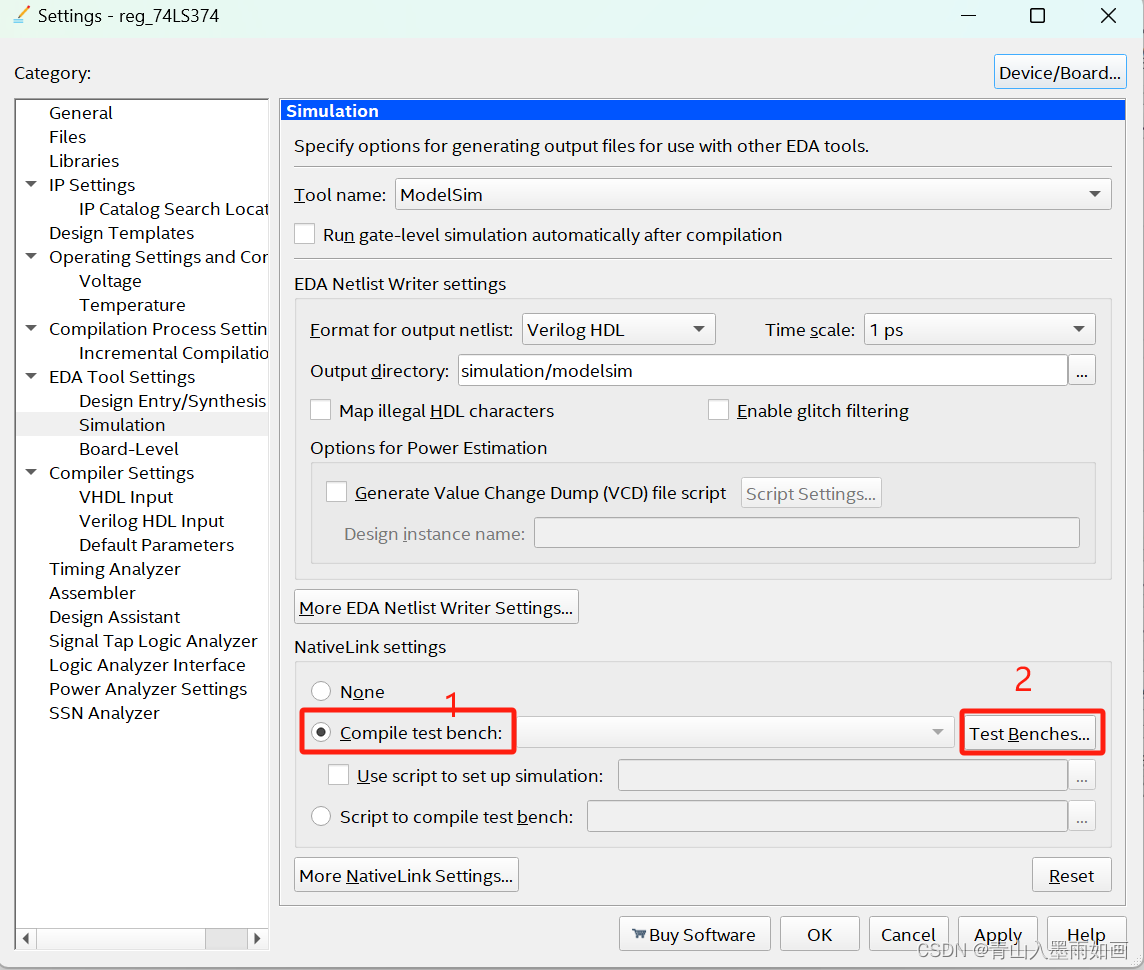The image size is (1144, 970).
Task: Select SSN Analyzer category
Action: point(104,713)
